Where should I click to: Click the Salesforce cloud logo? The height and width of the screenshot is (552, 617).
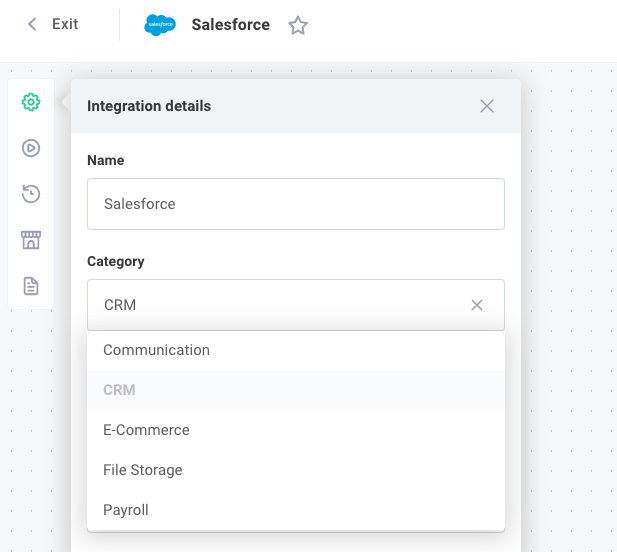click(x=160, y=25)
